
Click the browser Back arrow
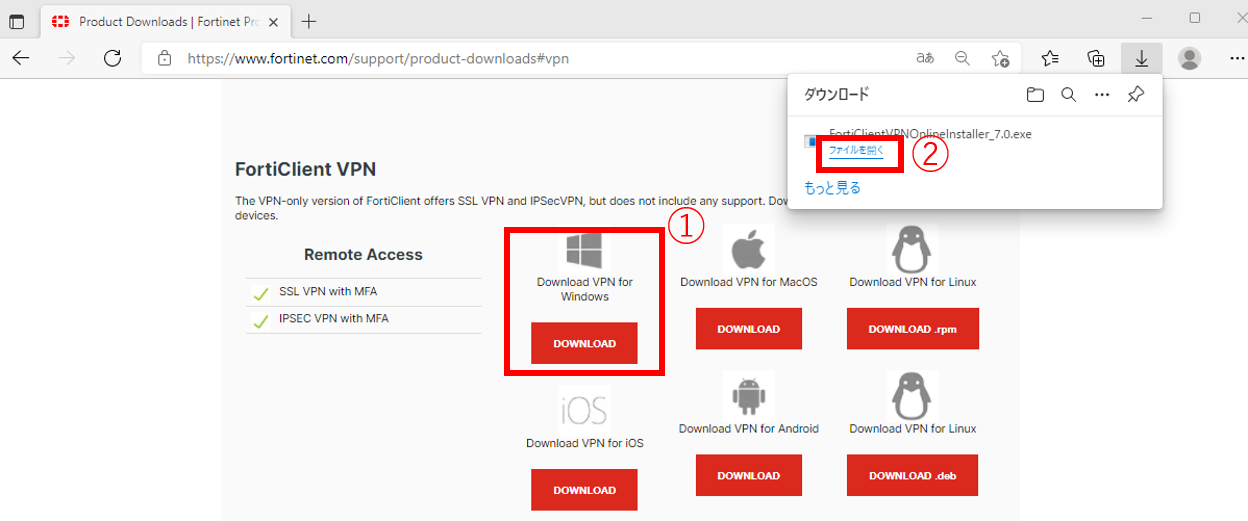click(20, 58)
